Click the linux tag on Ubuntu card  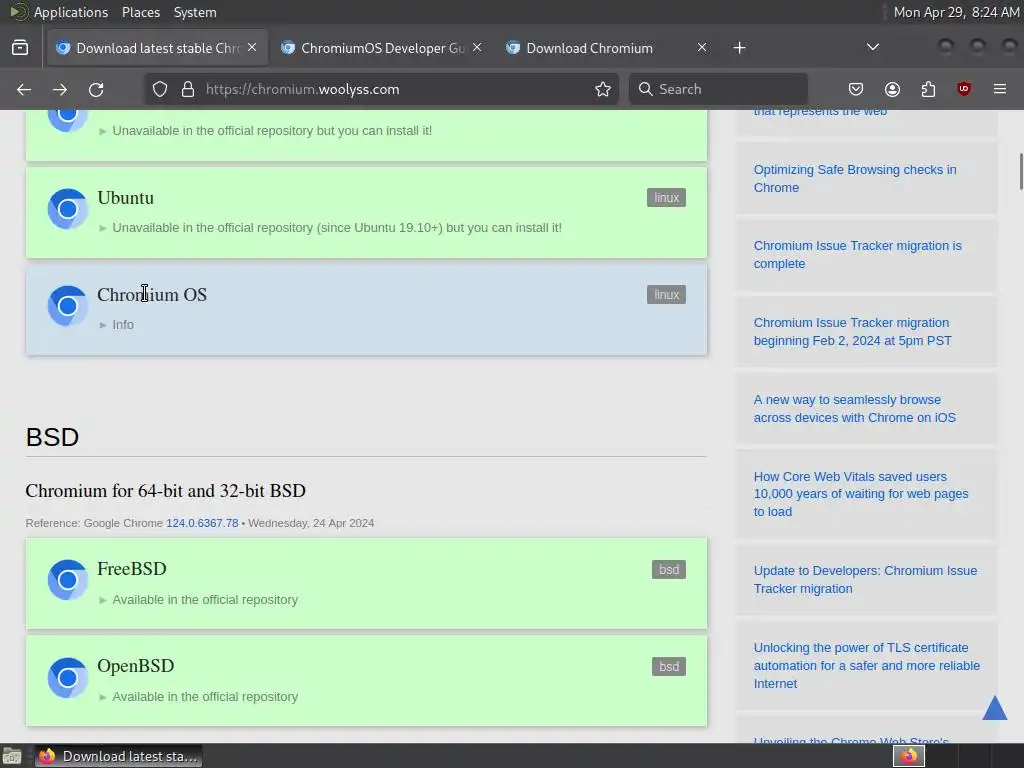666,198
